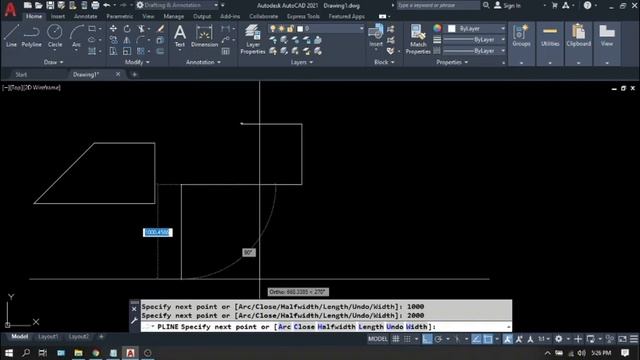Switch to the View ribbon tab

click(148, 17)
